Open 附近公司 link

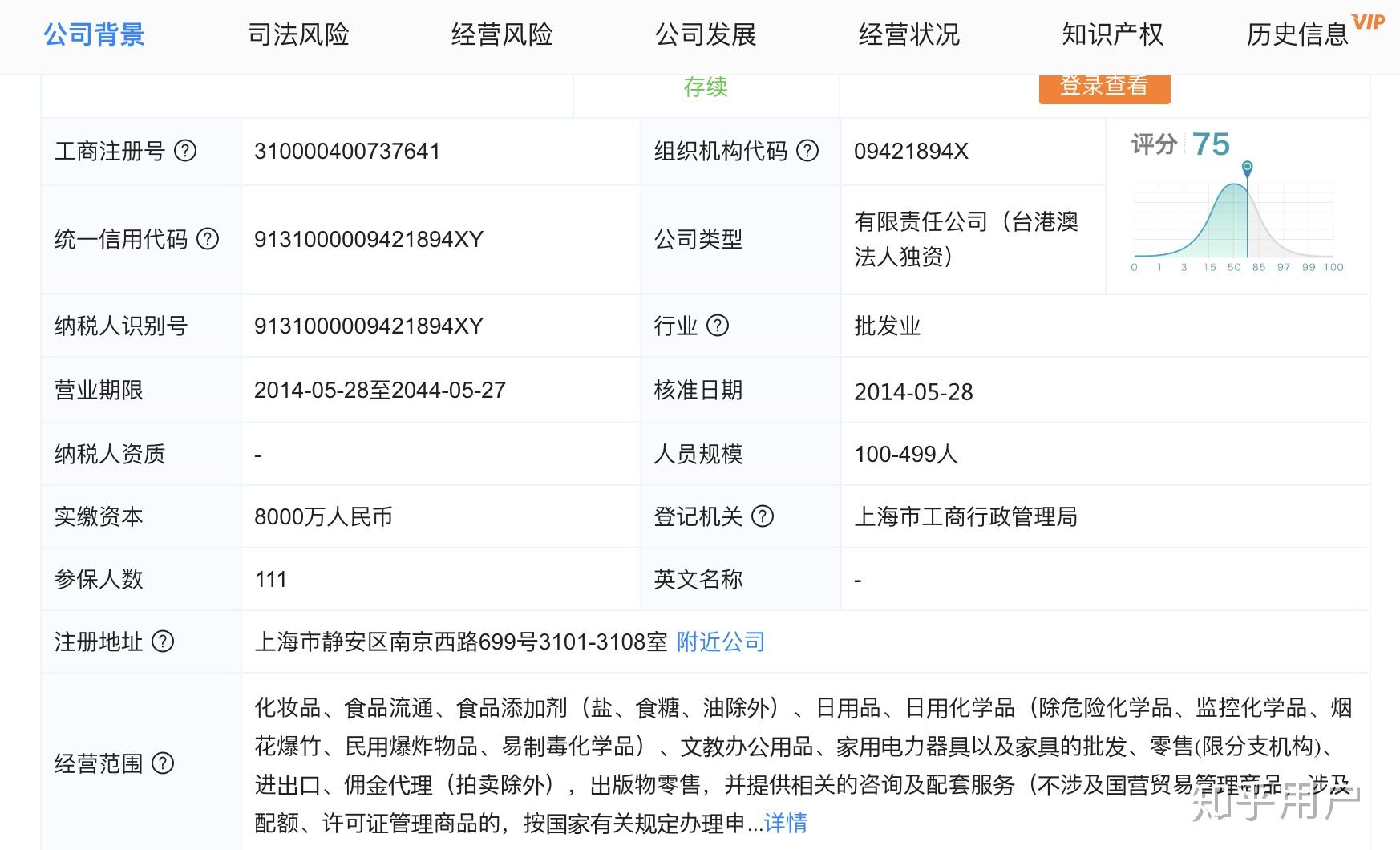pyautogui.click(x=721, y=642)
